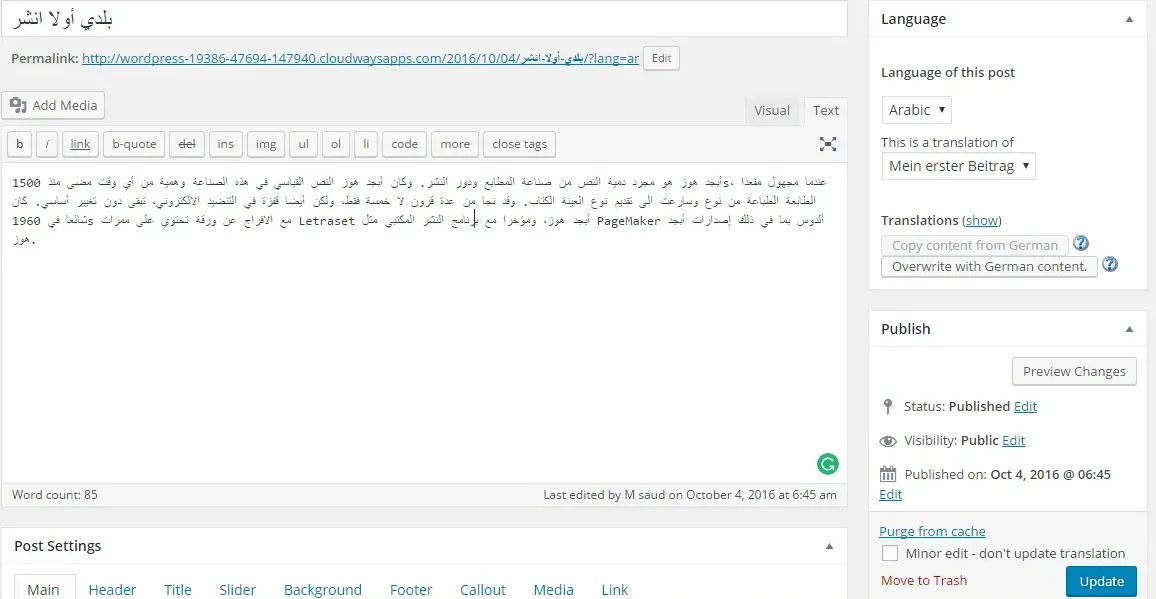Collapse the Language panel

pos(1129,19)
